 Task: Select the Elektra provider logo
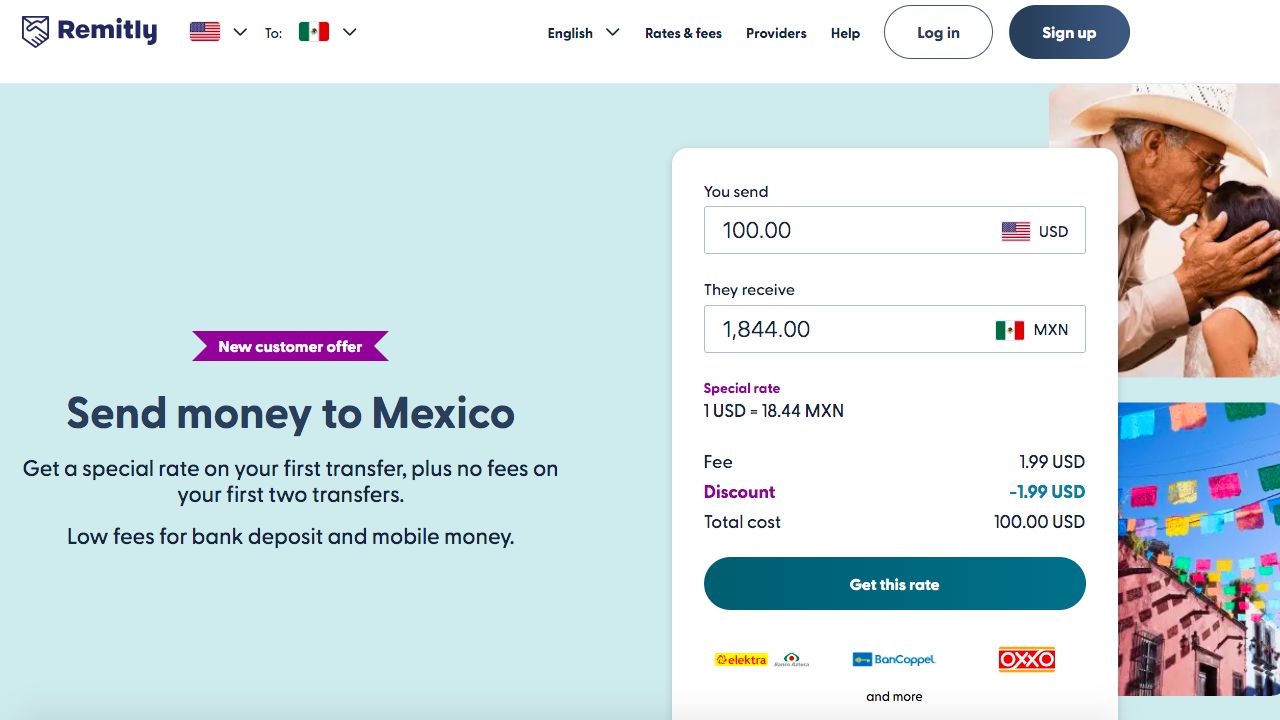[x=742, y=659]
